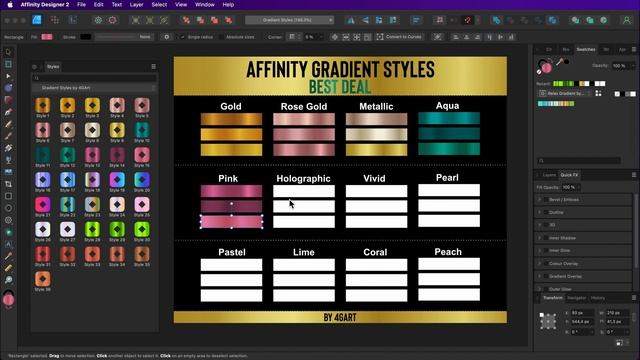
Task: Select the Ellipse shape tool
Action: click(x=8, y=208)
